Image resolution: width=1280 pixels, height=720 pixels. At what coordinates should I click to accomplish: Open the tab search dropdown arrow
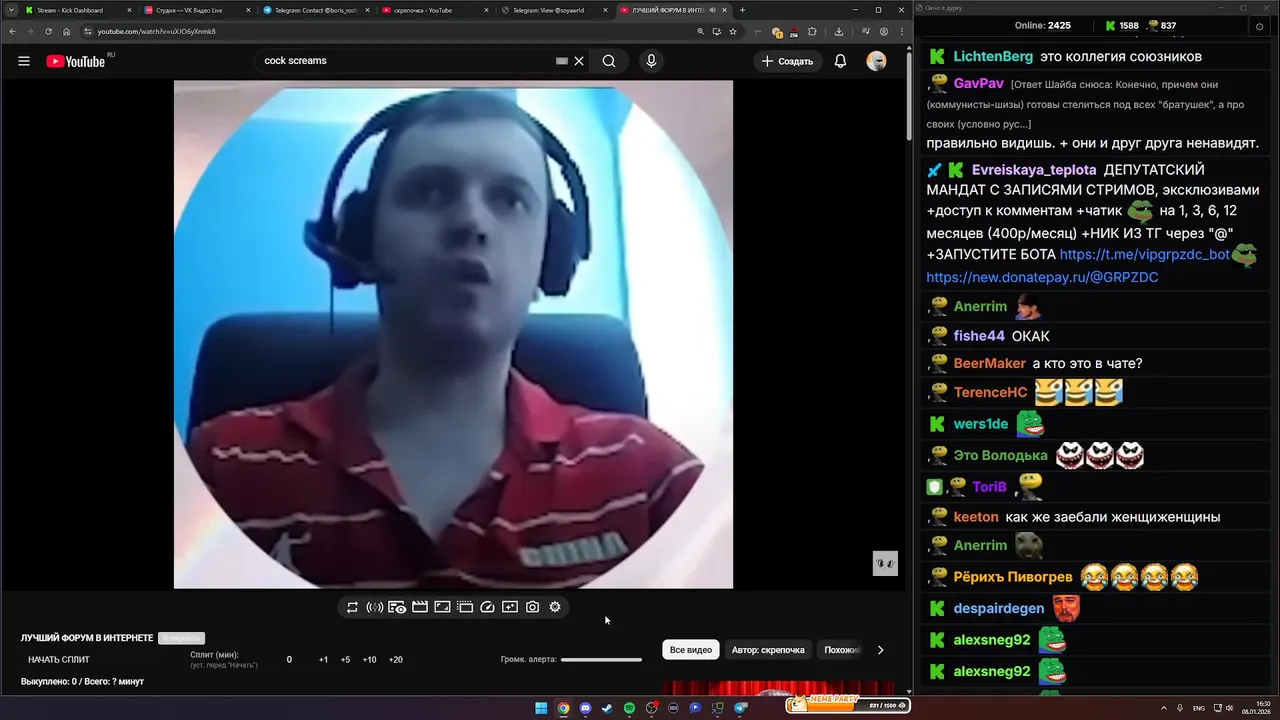9,10
